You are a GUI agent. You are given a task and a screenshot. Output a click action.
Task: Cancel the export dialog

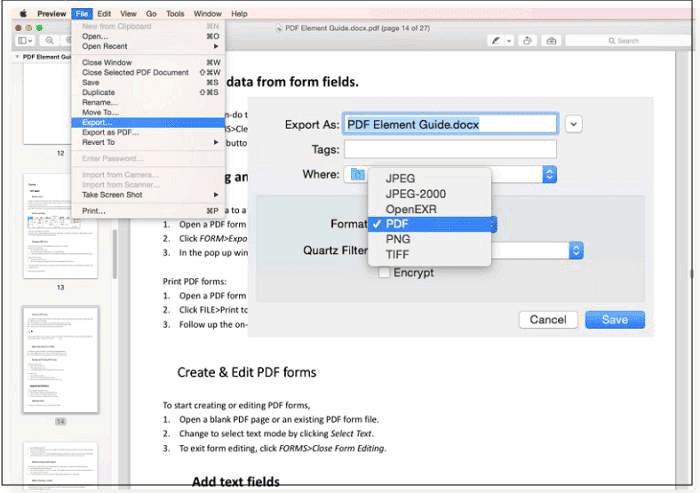pos(547,320)
